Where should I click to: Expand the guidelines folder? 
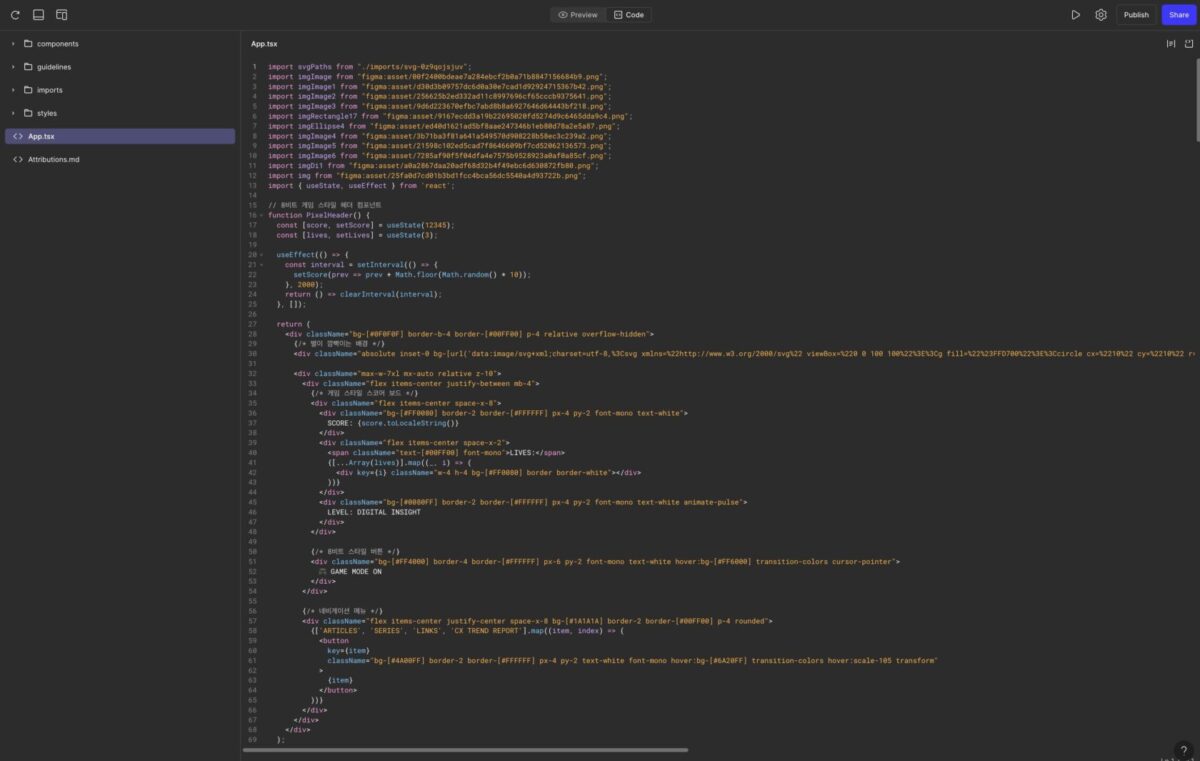pyautogui.click(x=53, y=67)
